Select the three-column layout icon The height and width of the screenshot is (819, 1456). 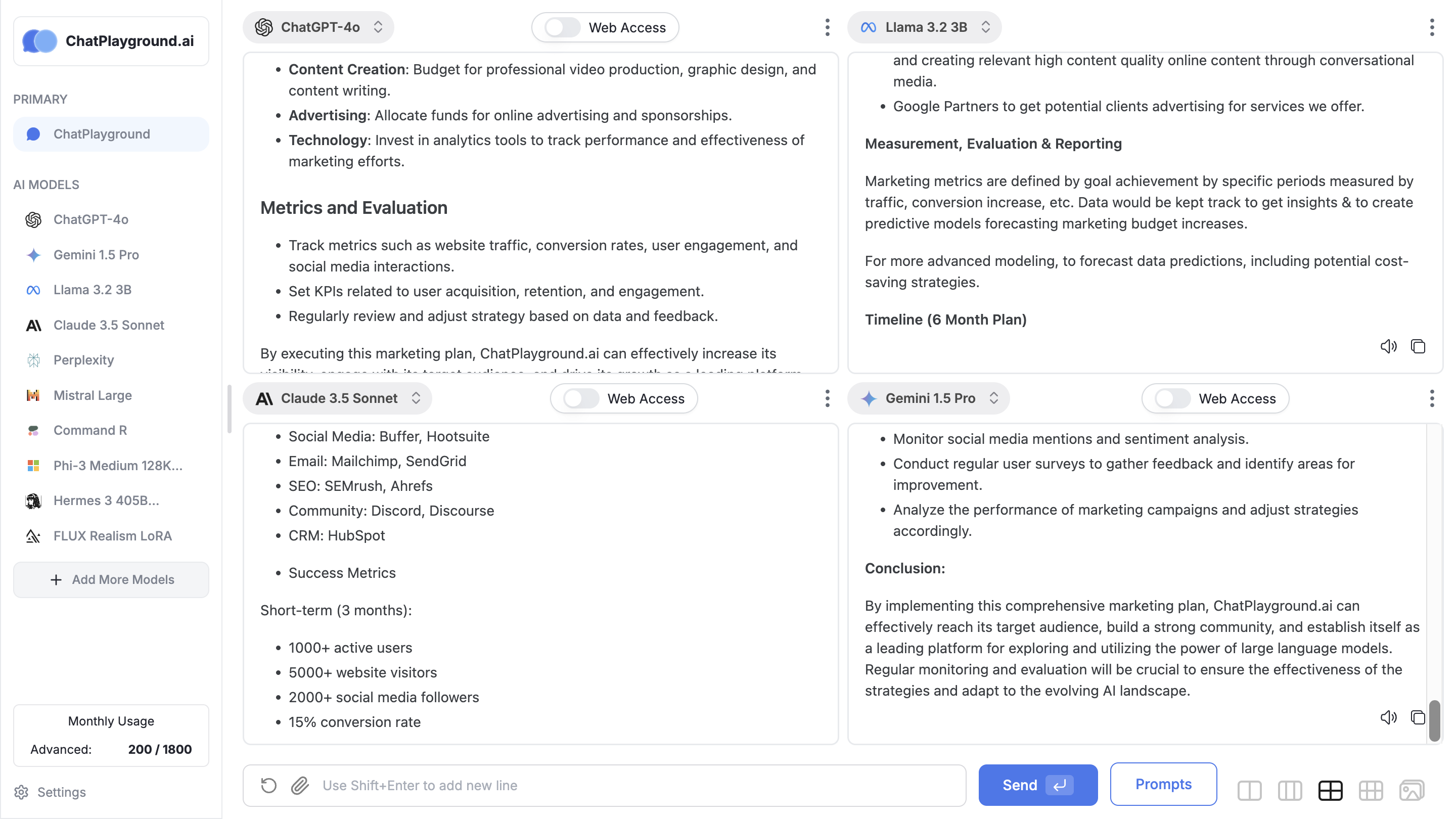click(1289, 790)
